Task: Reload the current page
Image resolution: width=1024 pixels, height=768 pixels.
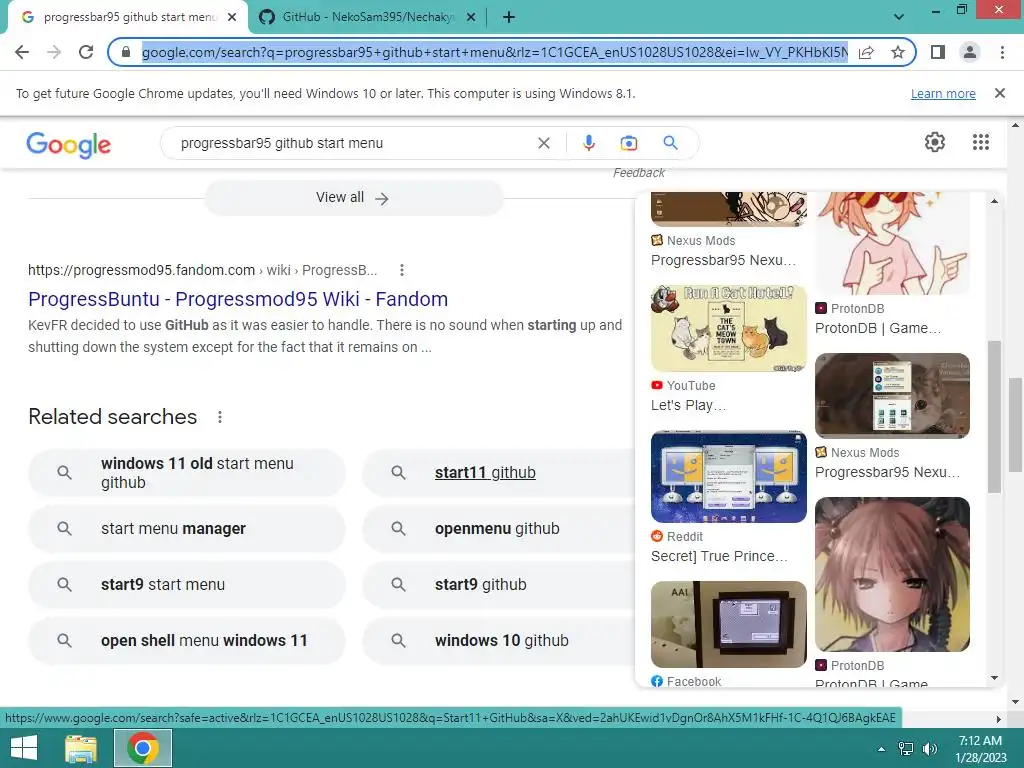Action: pos(86,52)
